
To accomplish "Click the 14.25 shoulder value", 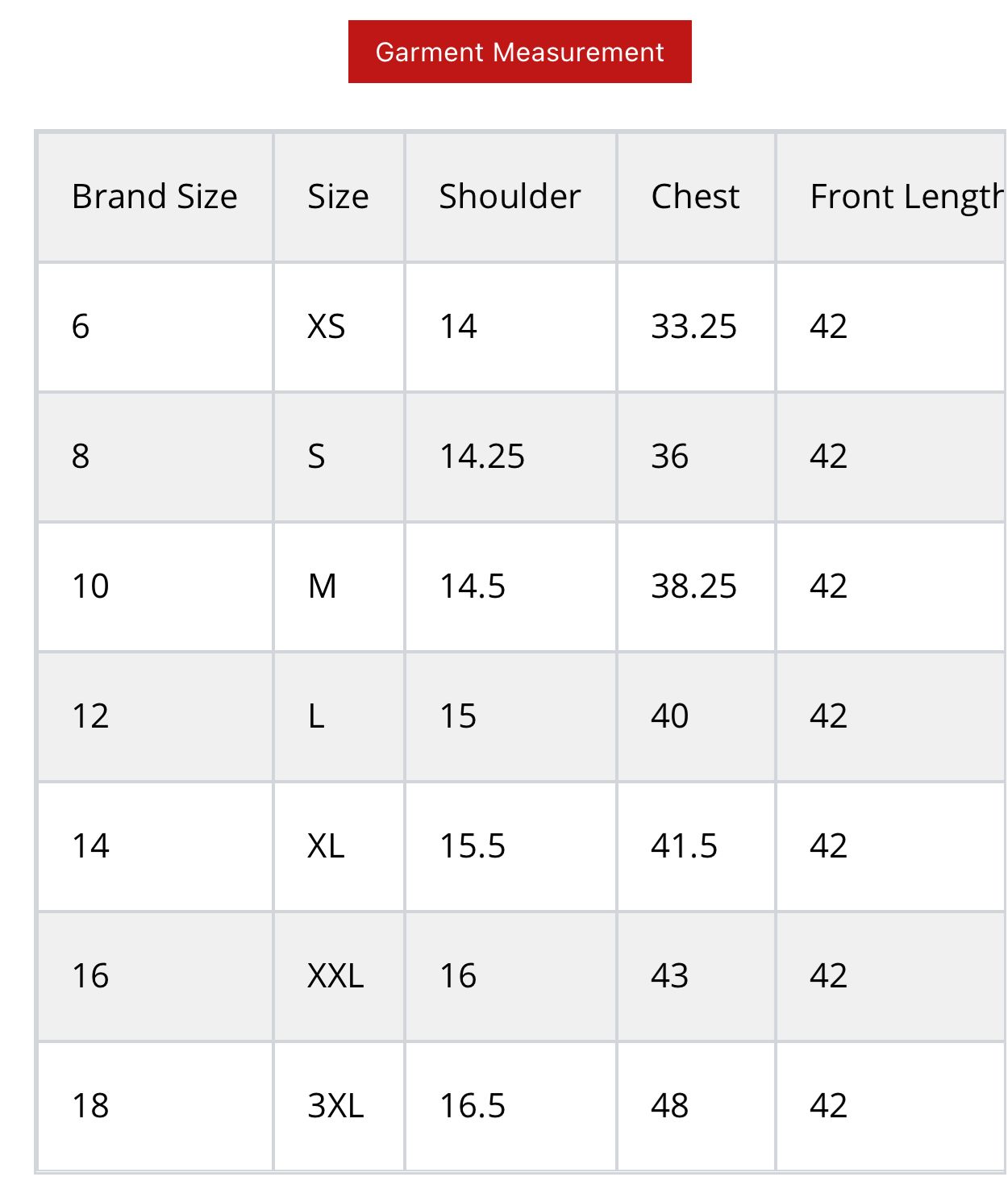I will click(x=481, y=457).
